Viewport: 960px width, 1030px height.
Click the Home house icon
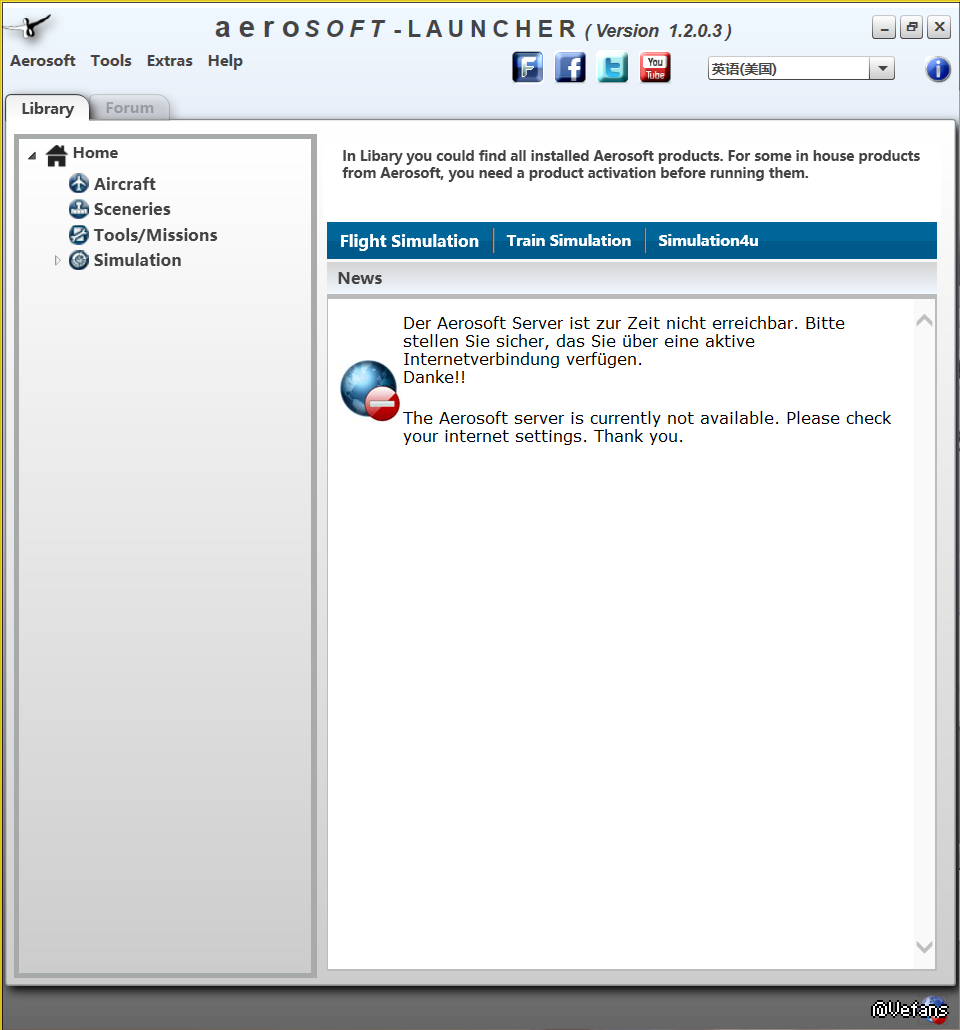tap(57, 155)
